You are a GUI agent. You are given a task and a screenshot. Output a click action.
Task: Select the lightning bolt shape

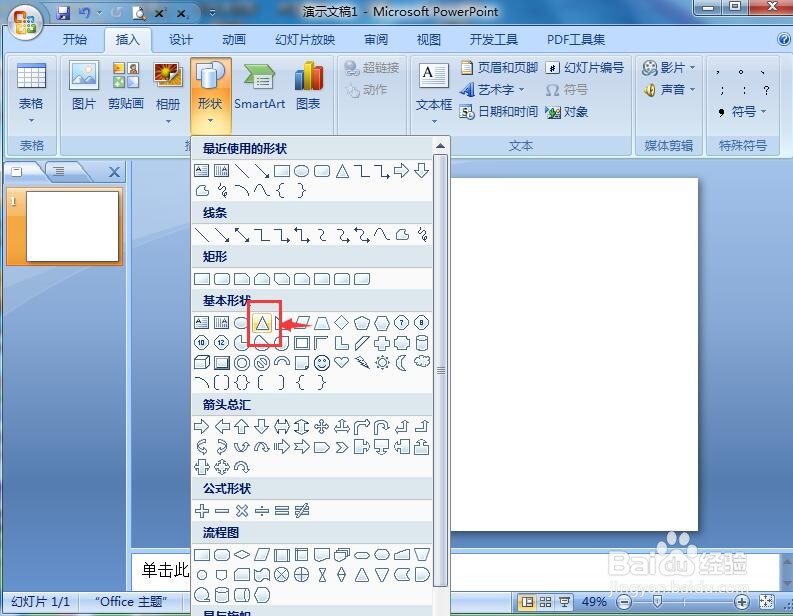pyautogui.click(x=362, y=362)
